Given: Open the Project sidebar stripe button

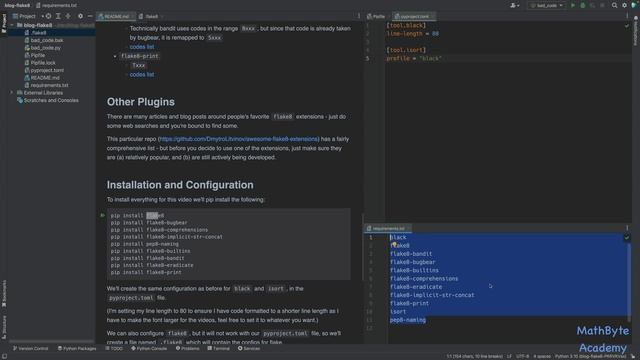Looking at the screenshot, I should pos(4,24).
